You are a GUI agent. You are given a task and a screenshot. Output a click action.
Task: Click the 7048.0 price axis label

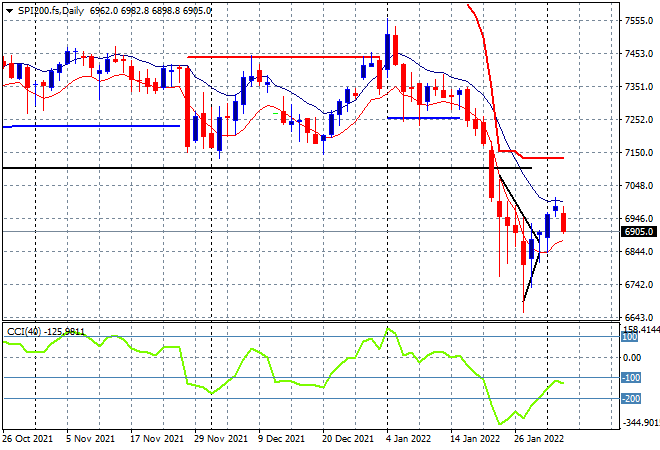click(x=639, y=186)
